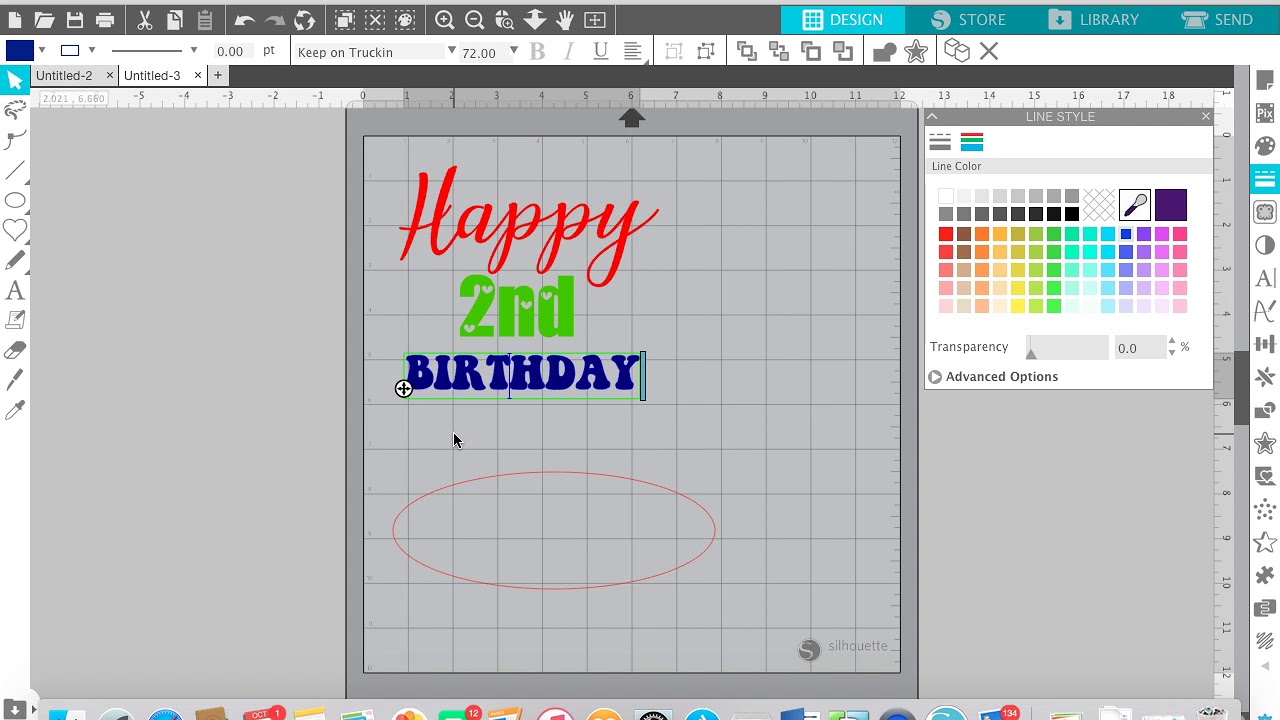This screenshot has width=1280, height=720.
Task: Select the transparent no-color swatch
Action: [x=1099, y=205]
